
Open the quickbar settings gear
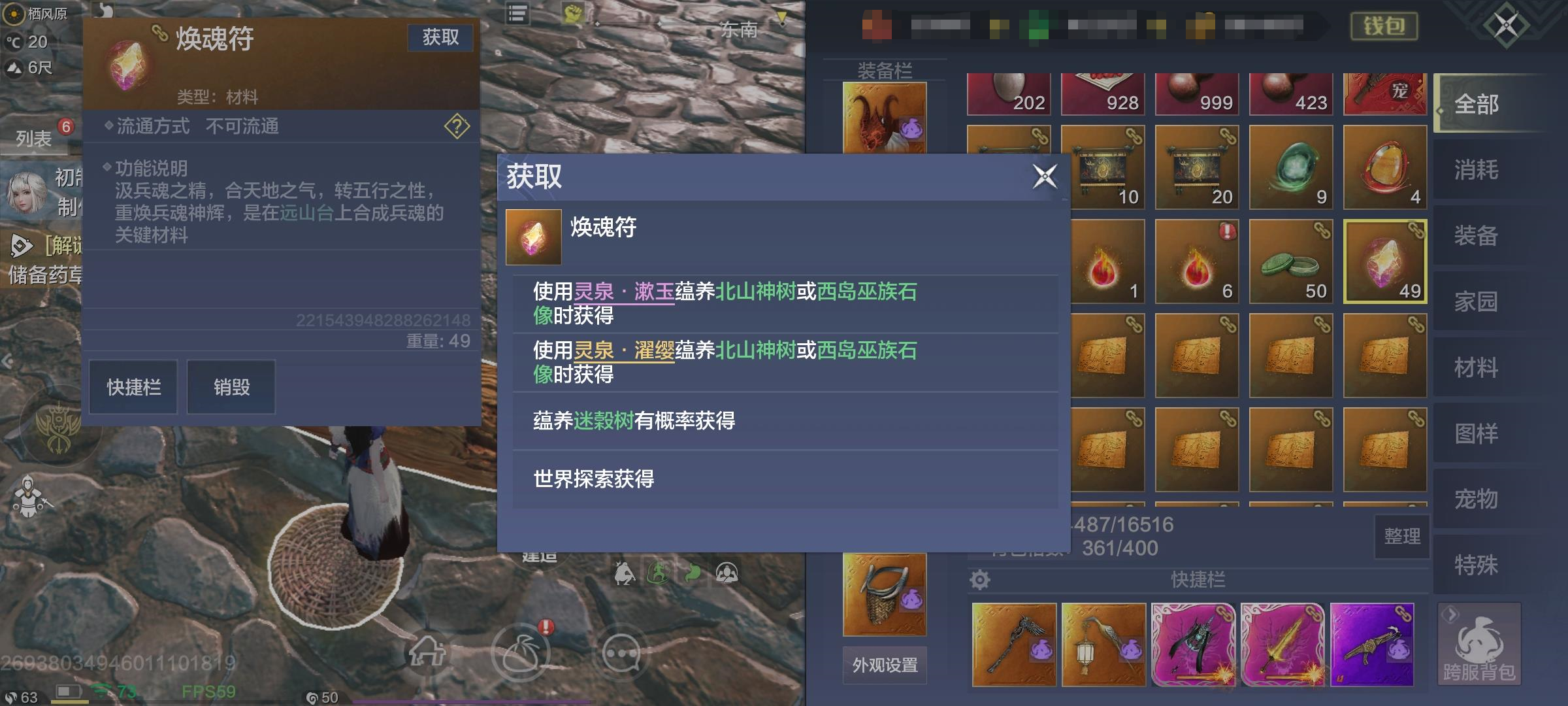[980, 579]
